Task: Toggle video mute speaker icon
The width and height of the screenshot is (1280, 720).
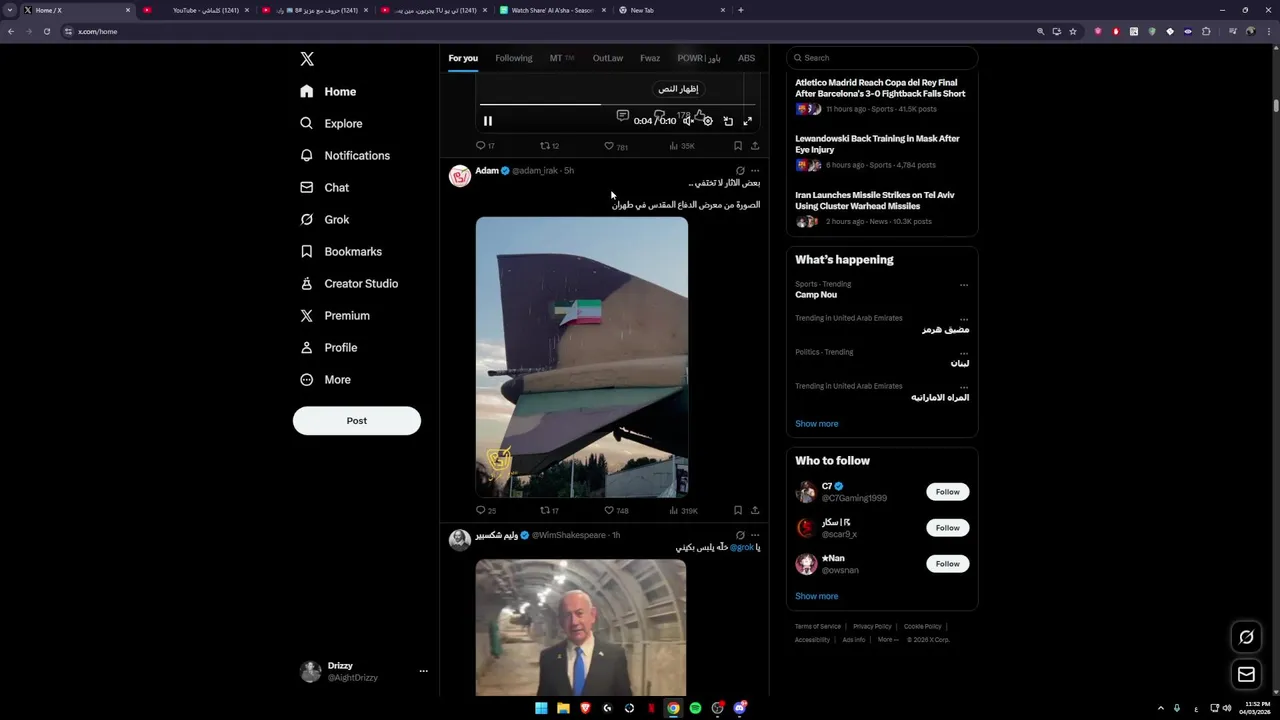Action: (x=688, y=121)
